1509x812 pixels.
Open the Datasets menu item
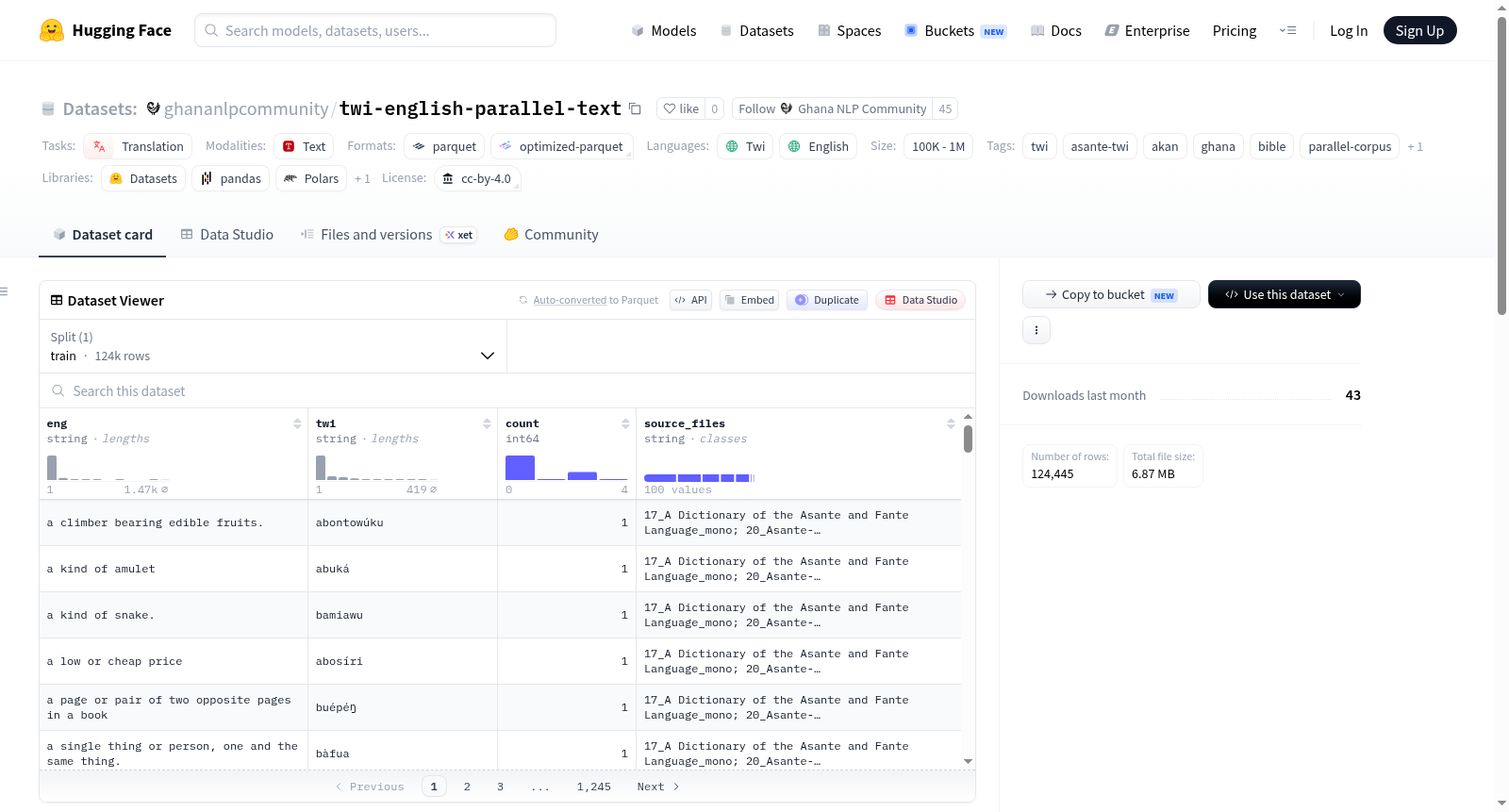[x=757, y=30]
